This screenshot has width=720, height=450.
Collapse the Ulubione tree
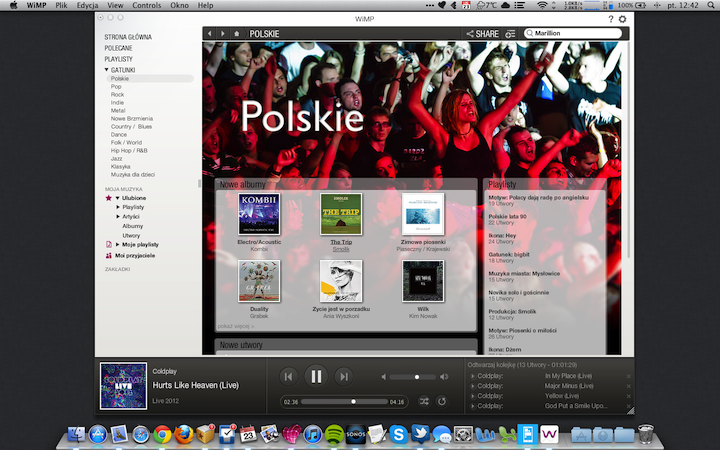[x=118, y=198]
